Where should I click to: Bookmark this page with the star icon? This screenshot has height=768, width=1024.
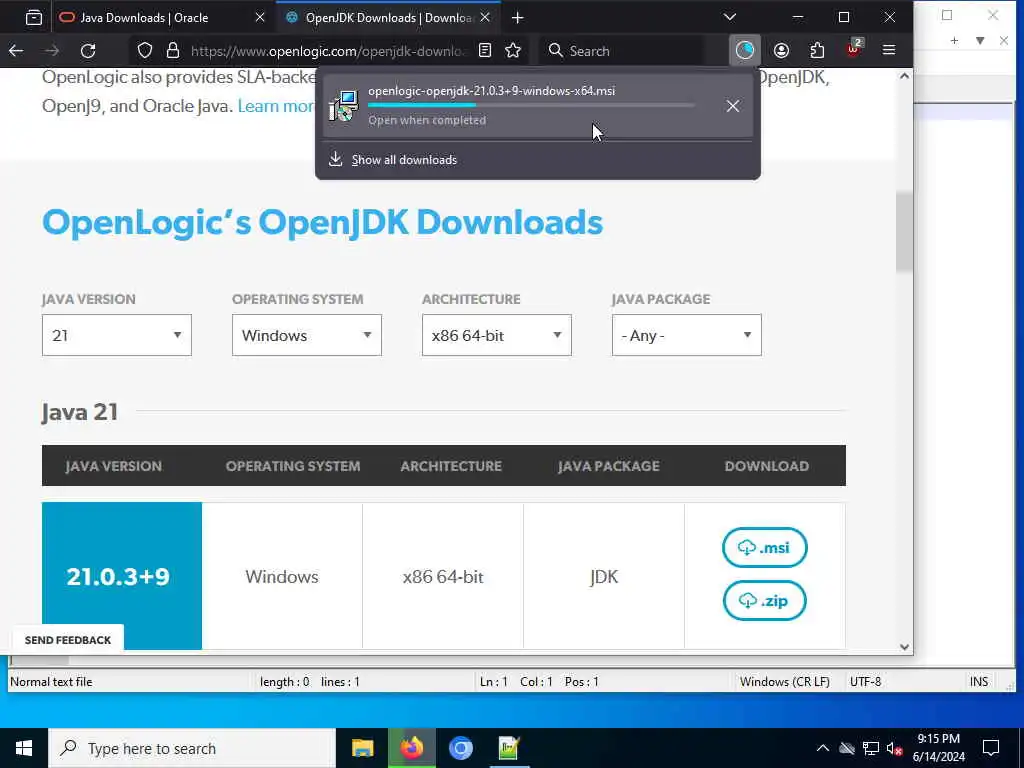pos(513,50)
